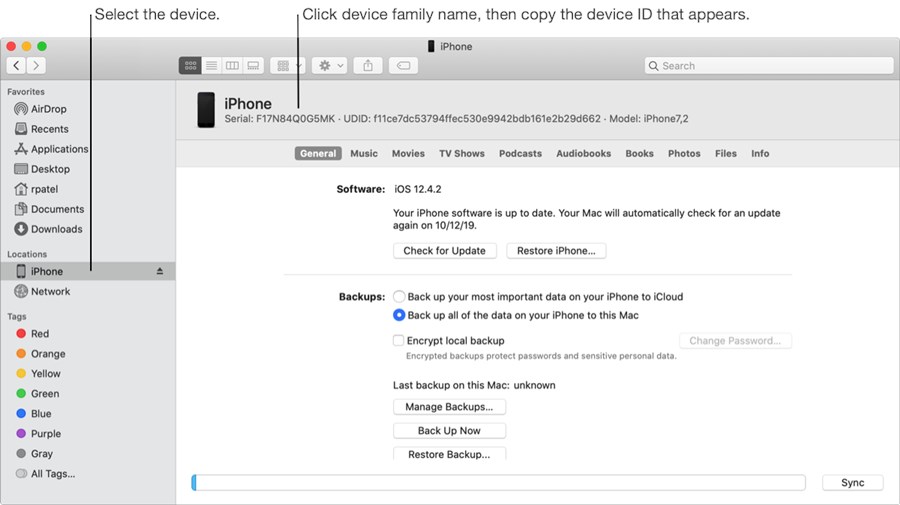Click the Search field

point(768,66)
